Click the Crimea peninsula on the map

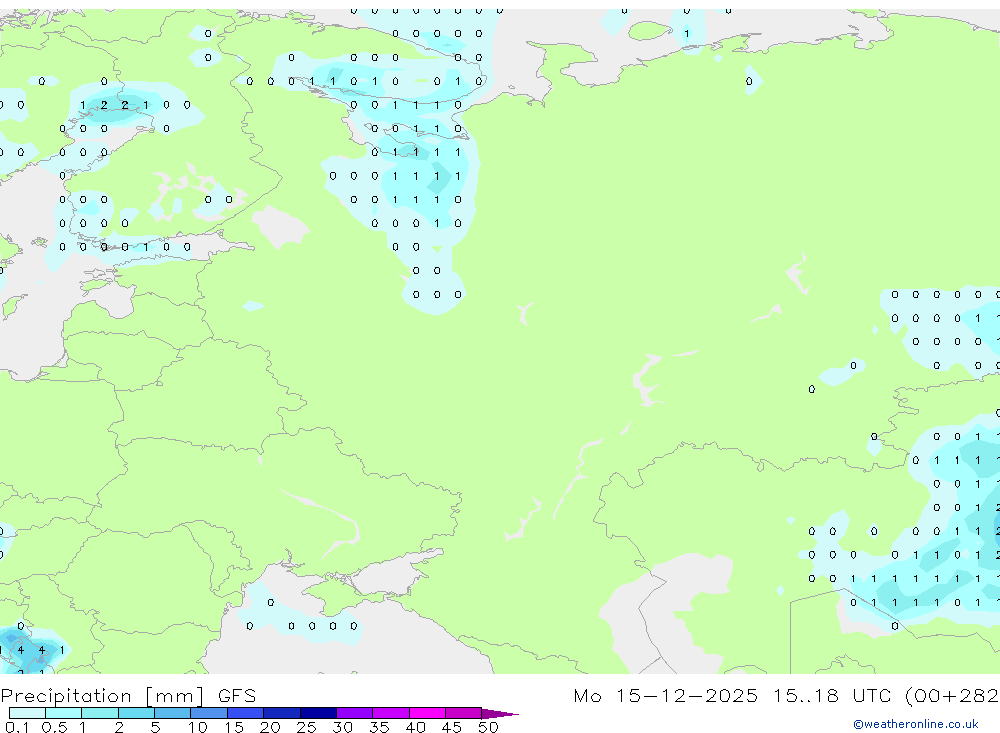(338, 598)
